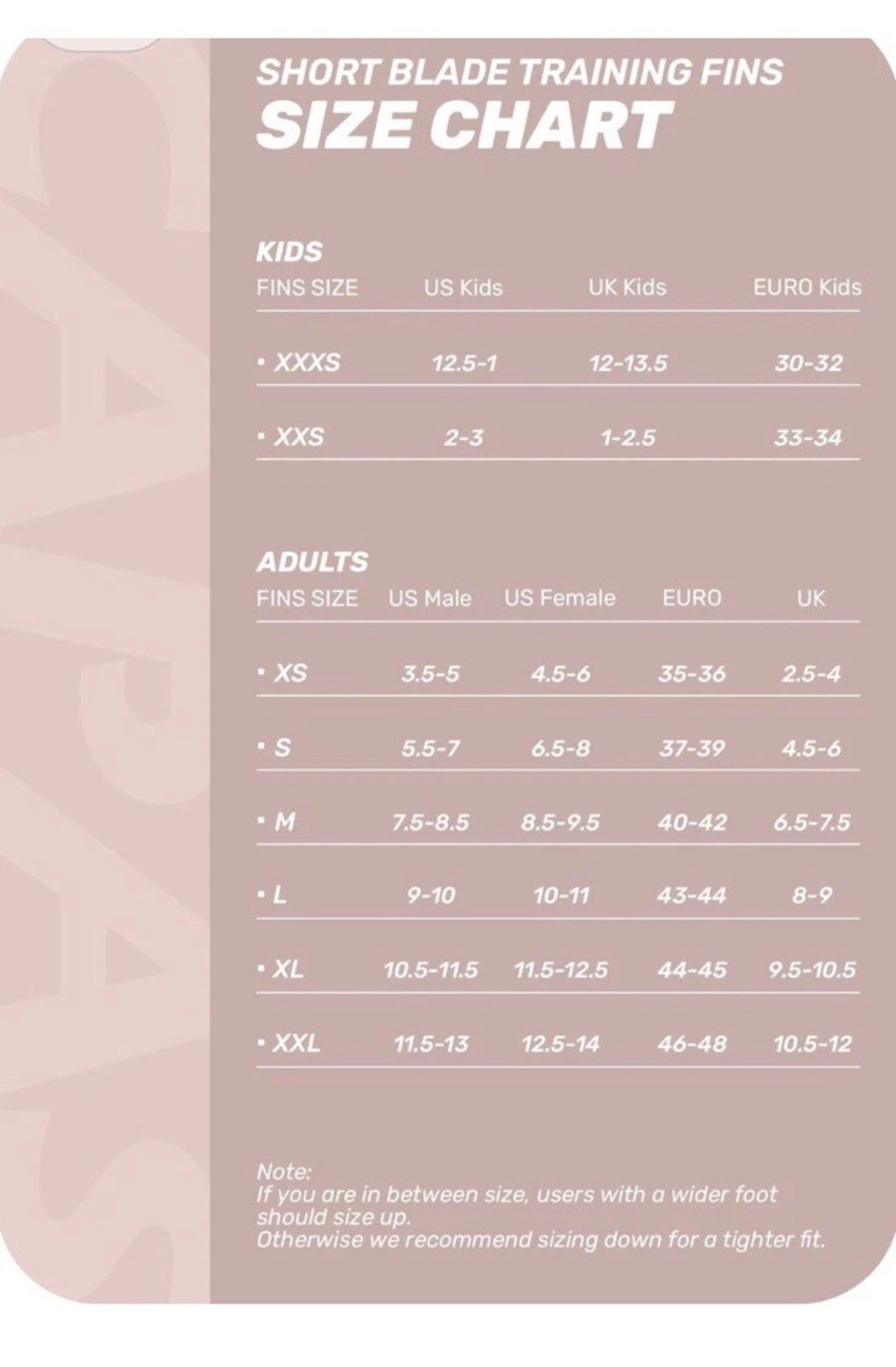The image size is (896, 1367).
Task: Tap the Note text about sizing
Action: coord(541,1206)
